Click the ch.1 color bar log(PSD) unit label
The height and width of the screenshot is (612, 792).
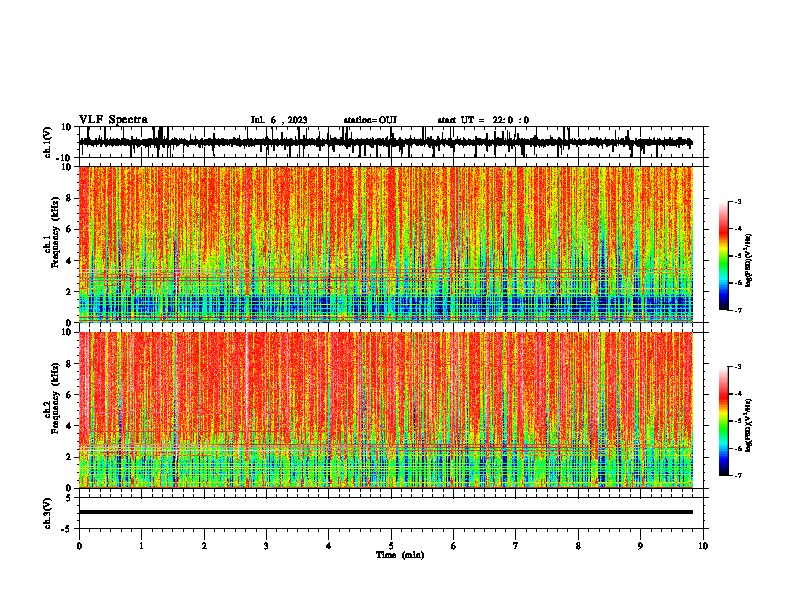coord(749,261)
